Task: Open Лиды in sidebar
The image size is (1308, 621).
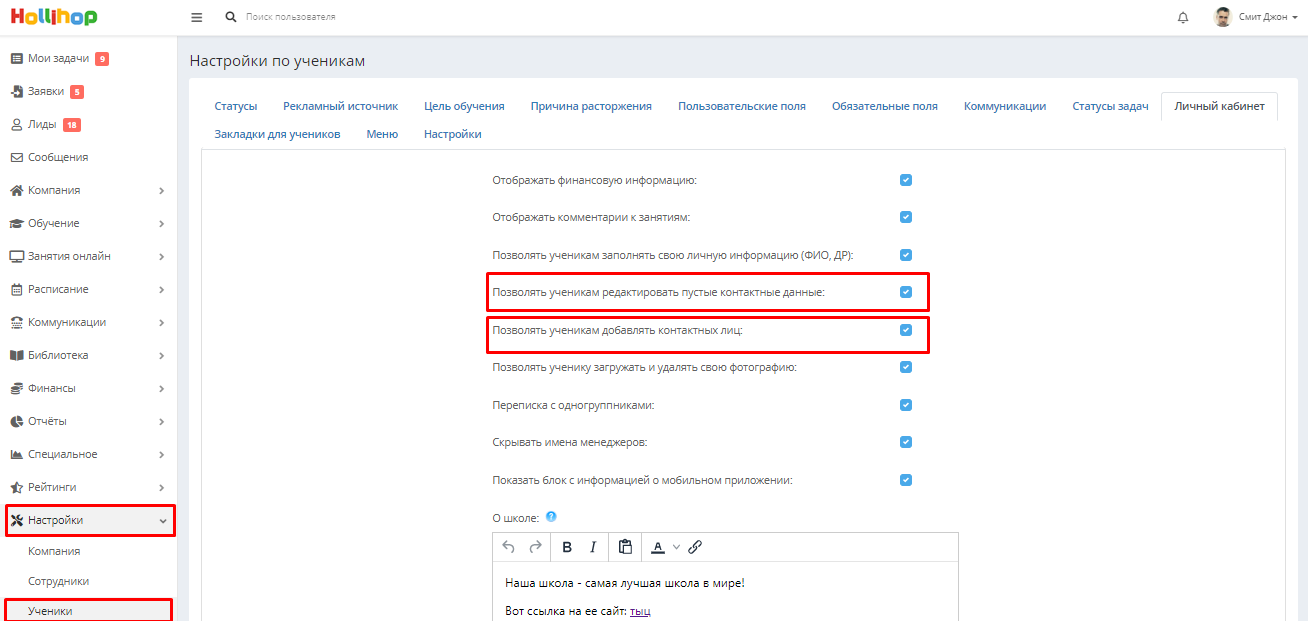Action: [x=42, y=125]
